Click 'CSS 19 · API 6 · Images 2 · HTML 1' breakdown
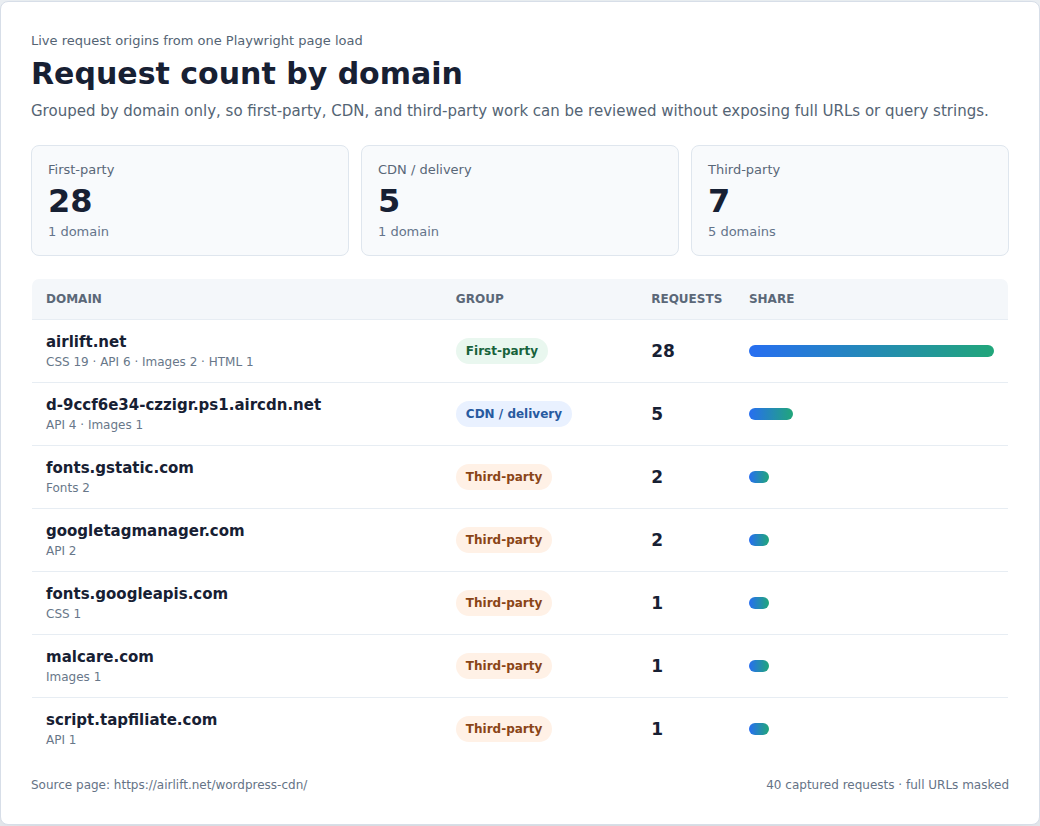Viewport: 1040px width, 826px height. (x=149, y=362)
